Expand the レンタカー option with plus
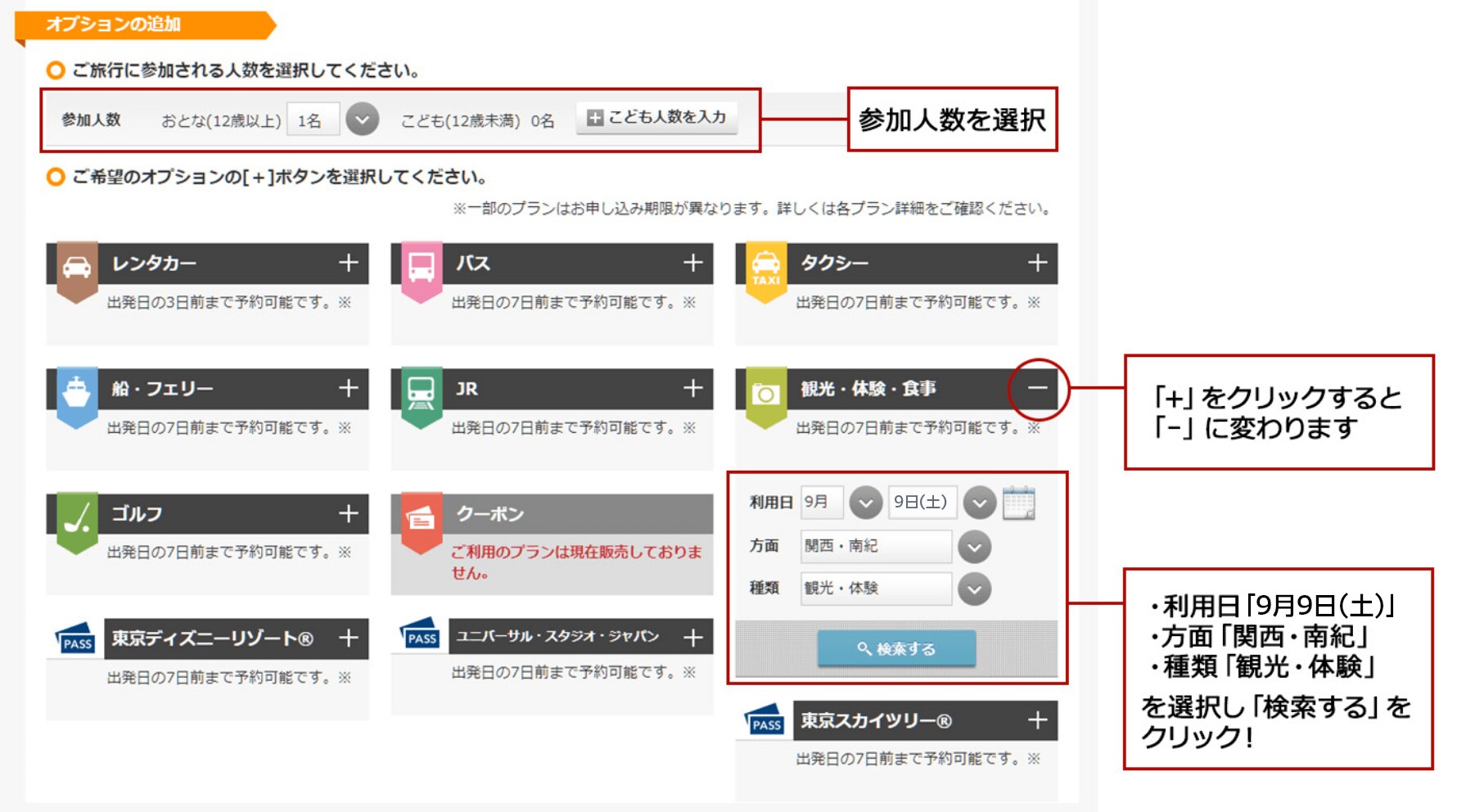 point(349,263)
